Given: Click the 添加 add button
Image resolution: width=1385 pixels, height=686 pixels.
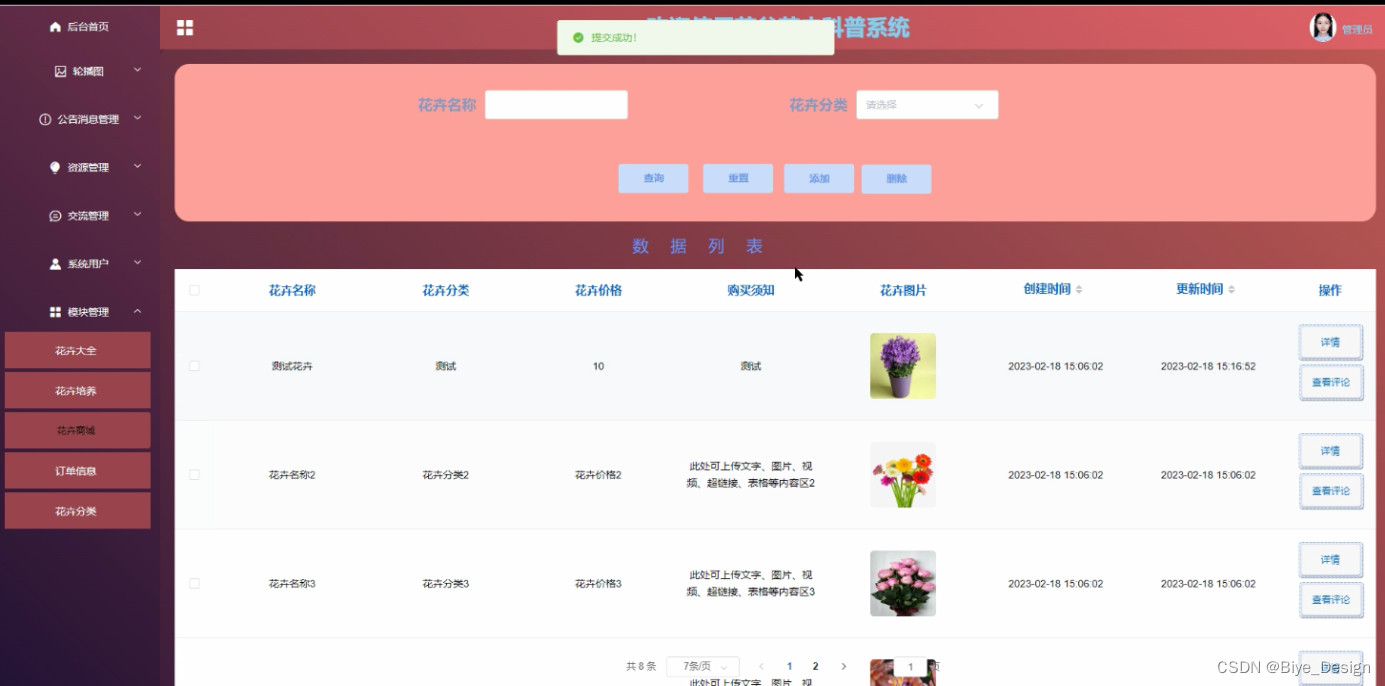Looking at the screenshot, I should pyautogui.click(x=819, y=179).
